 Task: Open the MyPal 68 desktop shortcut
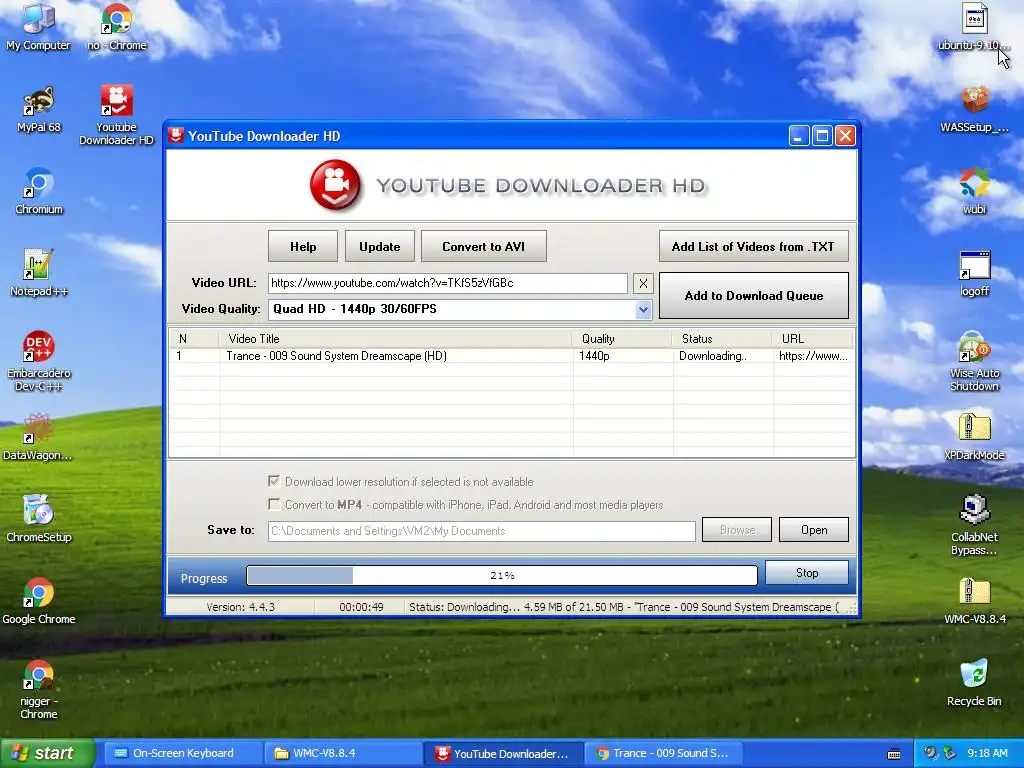tap(39, 110)
